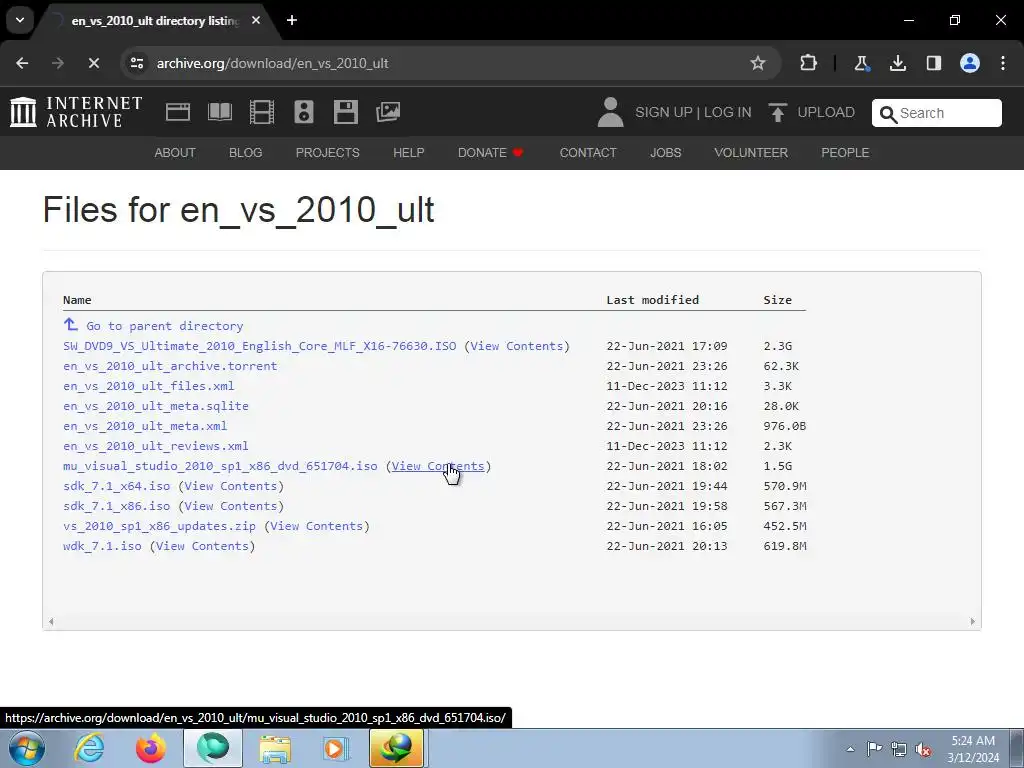Viewport: 1024px width, 768px height.
Task: Open the Images icon
Action: (388, 112)
